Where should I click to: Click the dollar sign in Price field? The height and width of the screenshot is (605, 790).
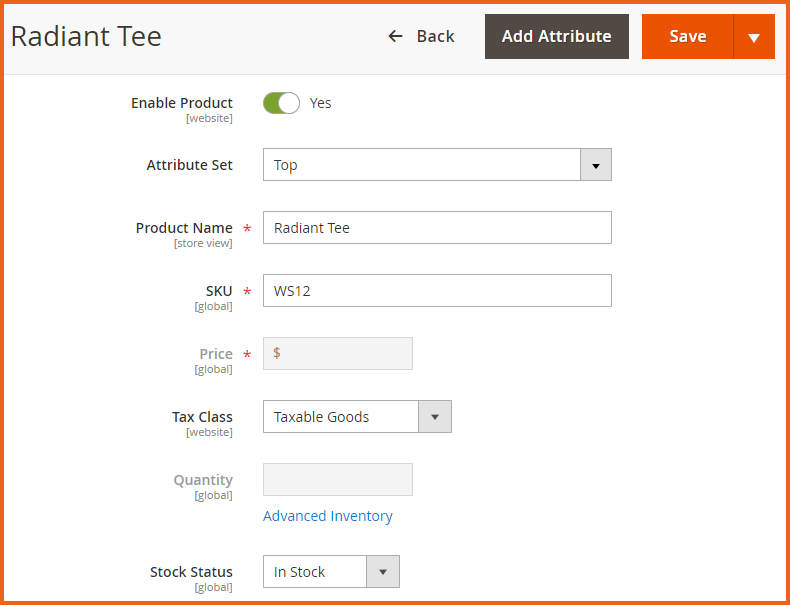point(277,354)
